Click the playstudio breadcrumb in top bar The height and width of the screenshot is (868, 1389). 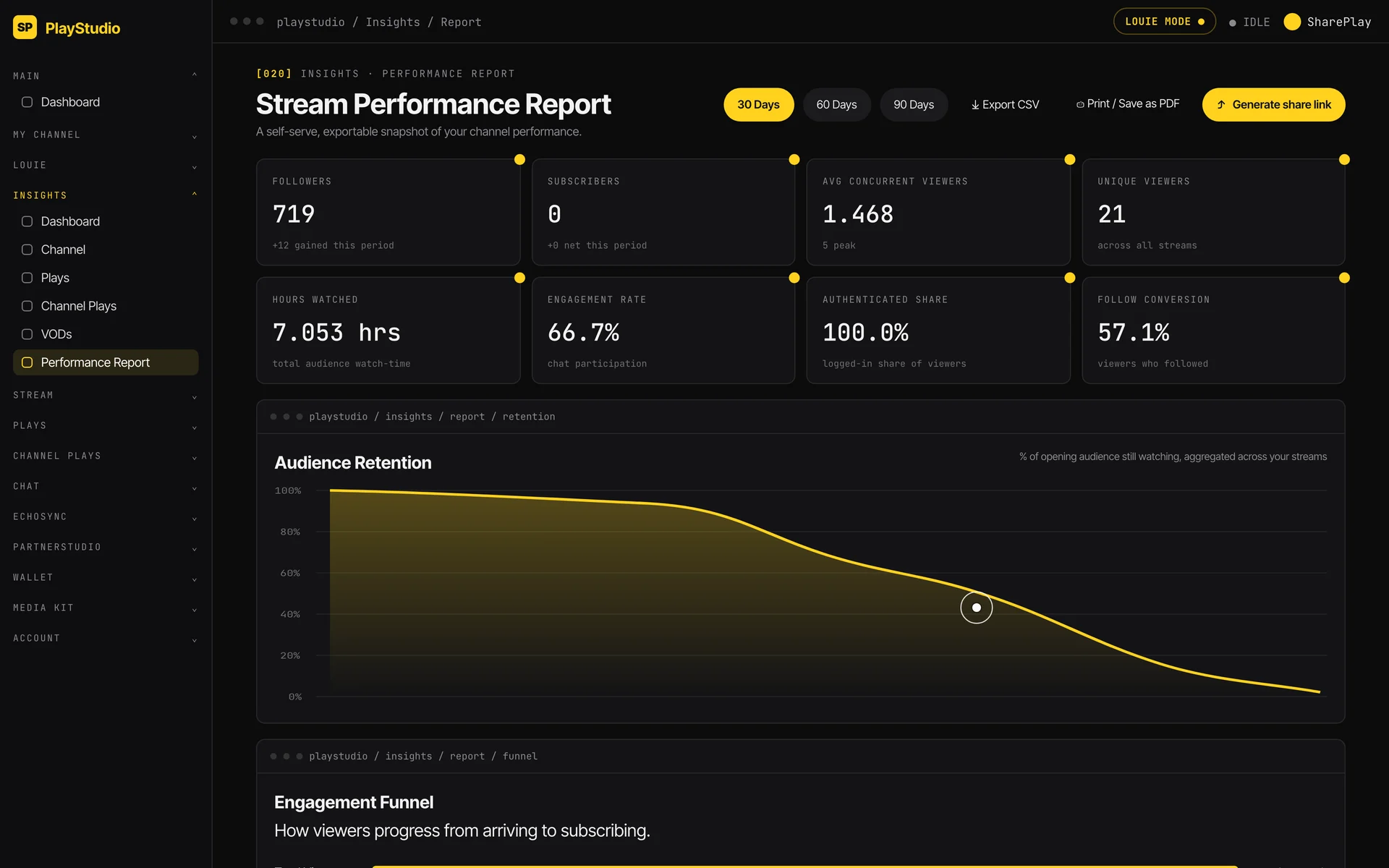[x=310, y=22]
